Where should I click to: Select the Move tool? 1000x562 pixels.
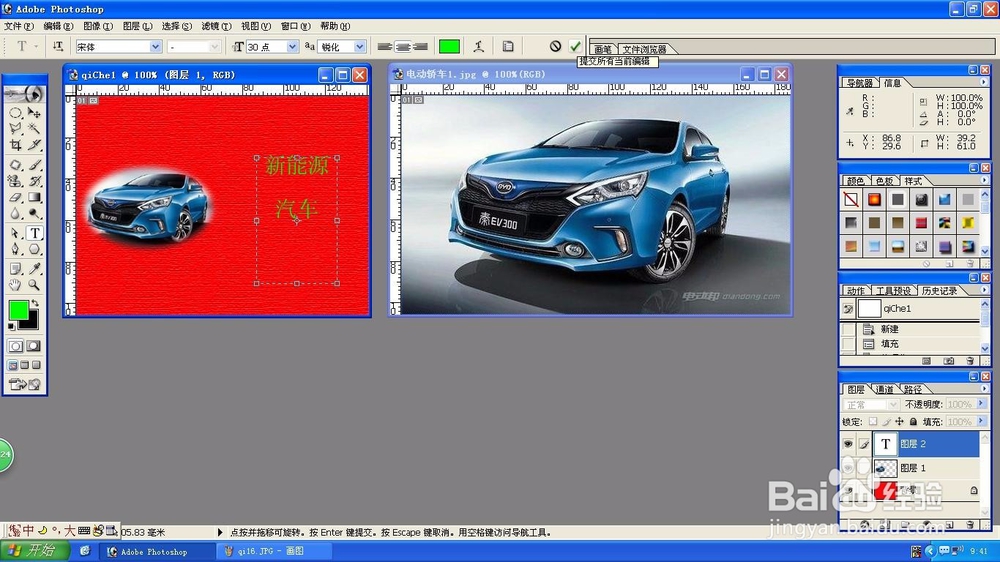tap(34, 113)
